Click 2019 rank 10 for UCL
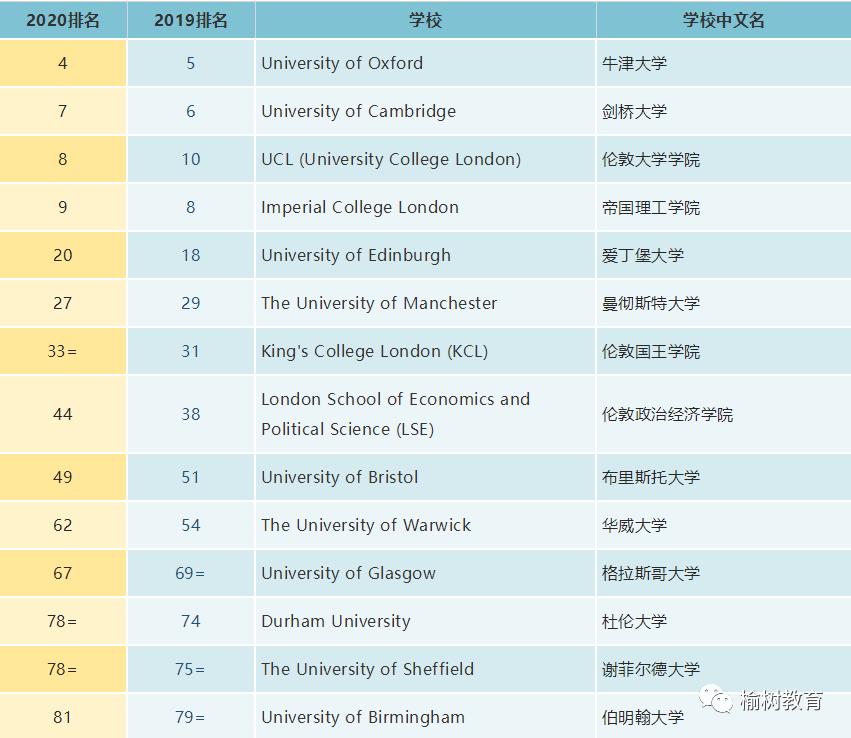The image size is (851, 738). tap(191, 159)
